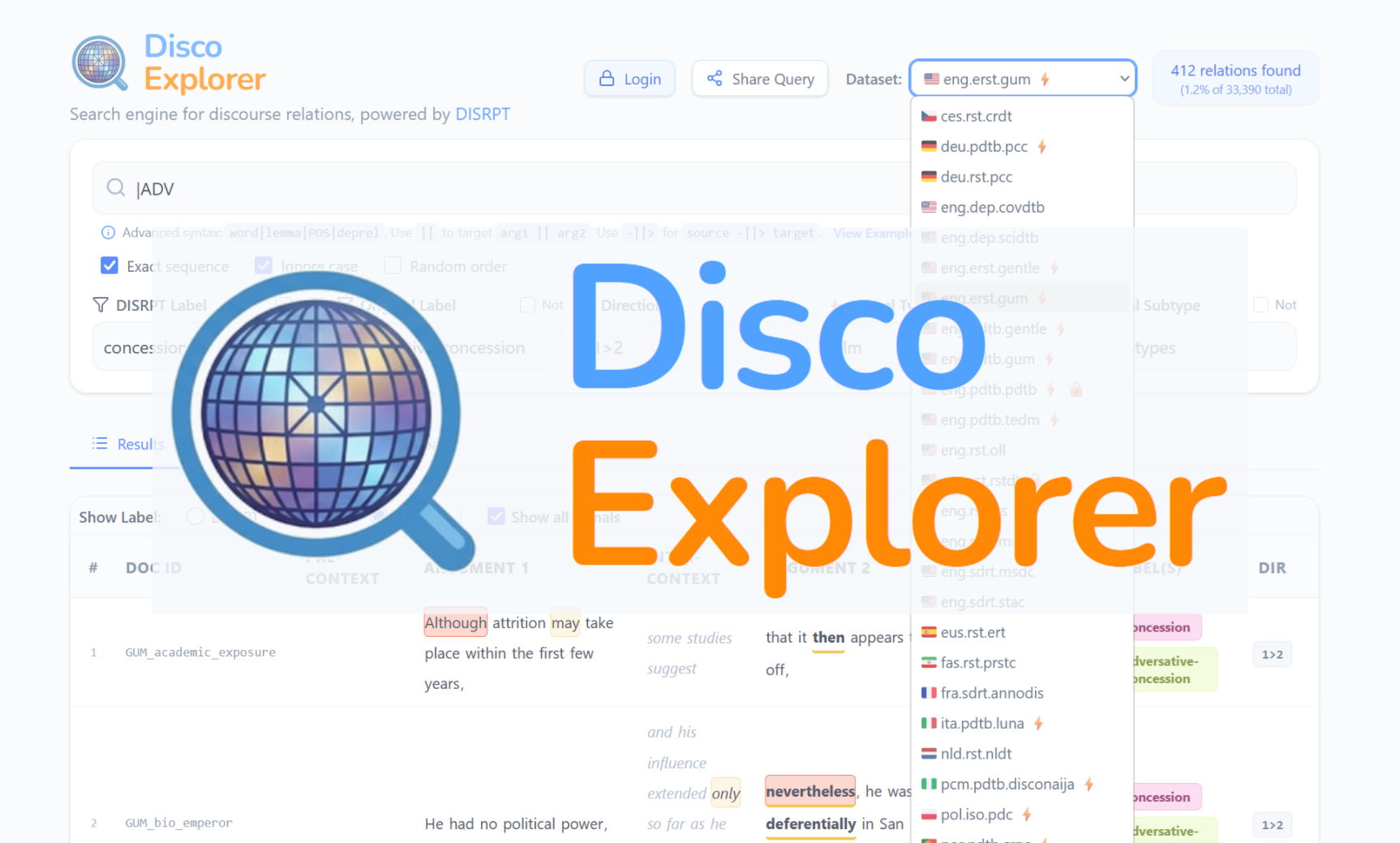Click the lightning bolt next to ita.pdtb.luna
The image size is (1400, 843).
coord(1039,724)
